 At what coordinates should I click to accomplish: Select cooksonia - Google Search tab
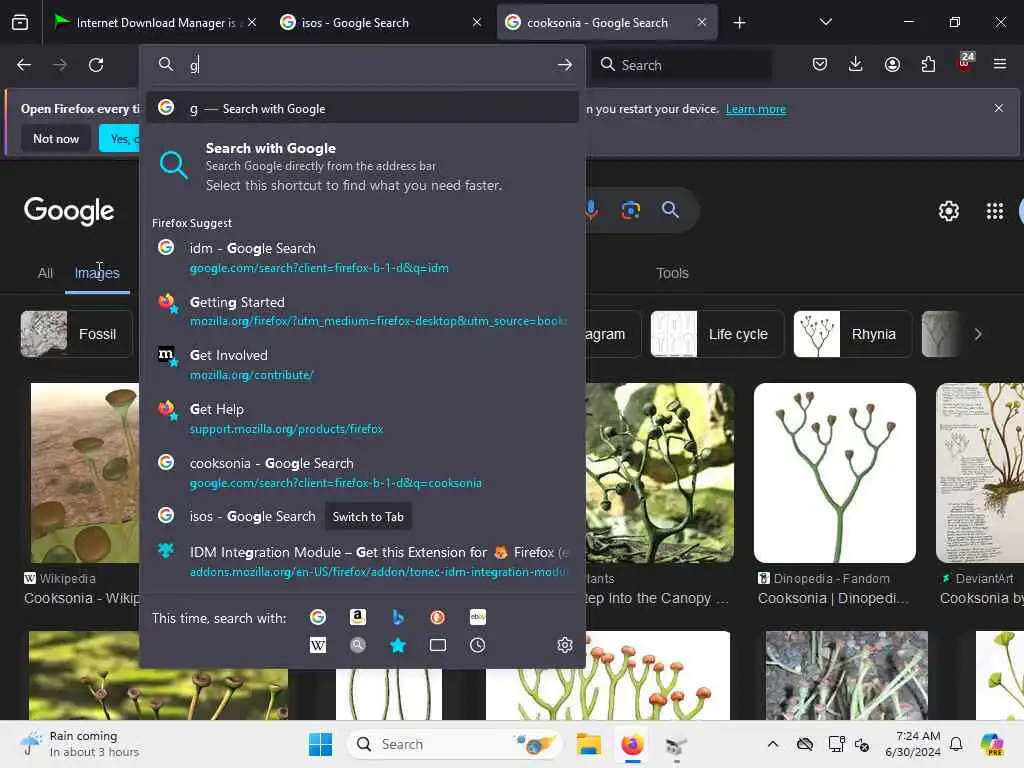[598, 23]
